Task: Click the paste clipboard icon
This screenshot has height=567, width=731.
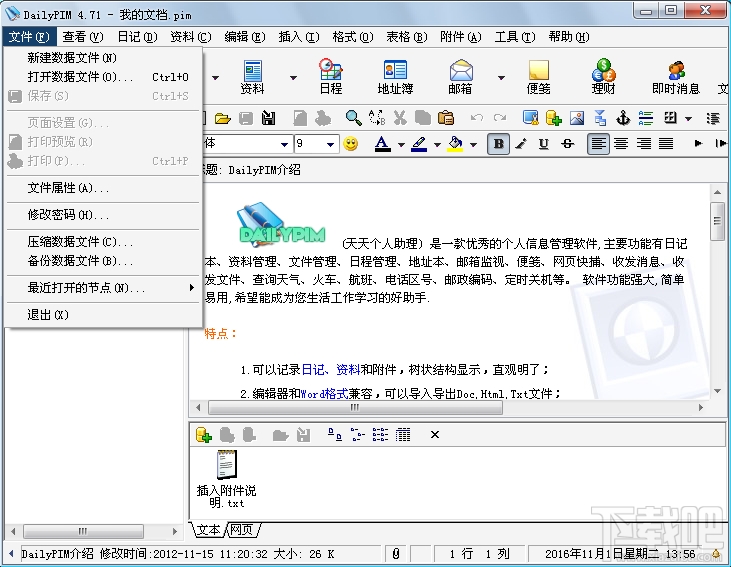Action: pyautogui.click(x=446, y=118)
